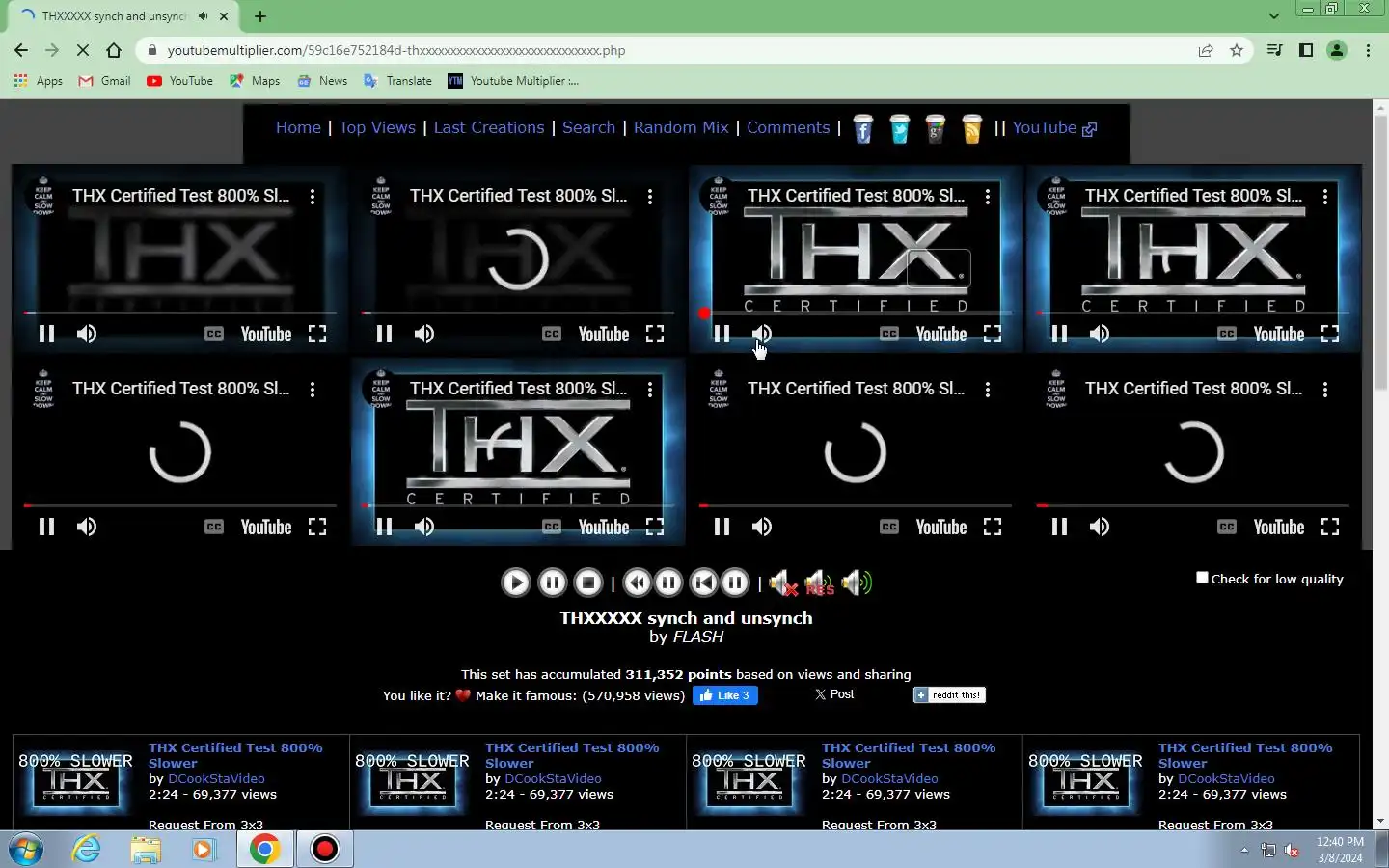This screenshot has height=868, width=1389.
Task: Open the Windows Start button
Action: (26, 850)
